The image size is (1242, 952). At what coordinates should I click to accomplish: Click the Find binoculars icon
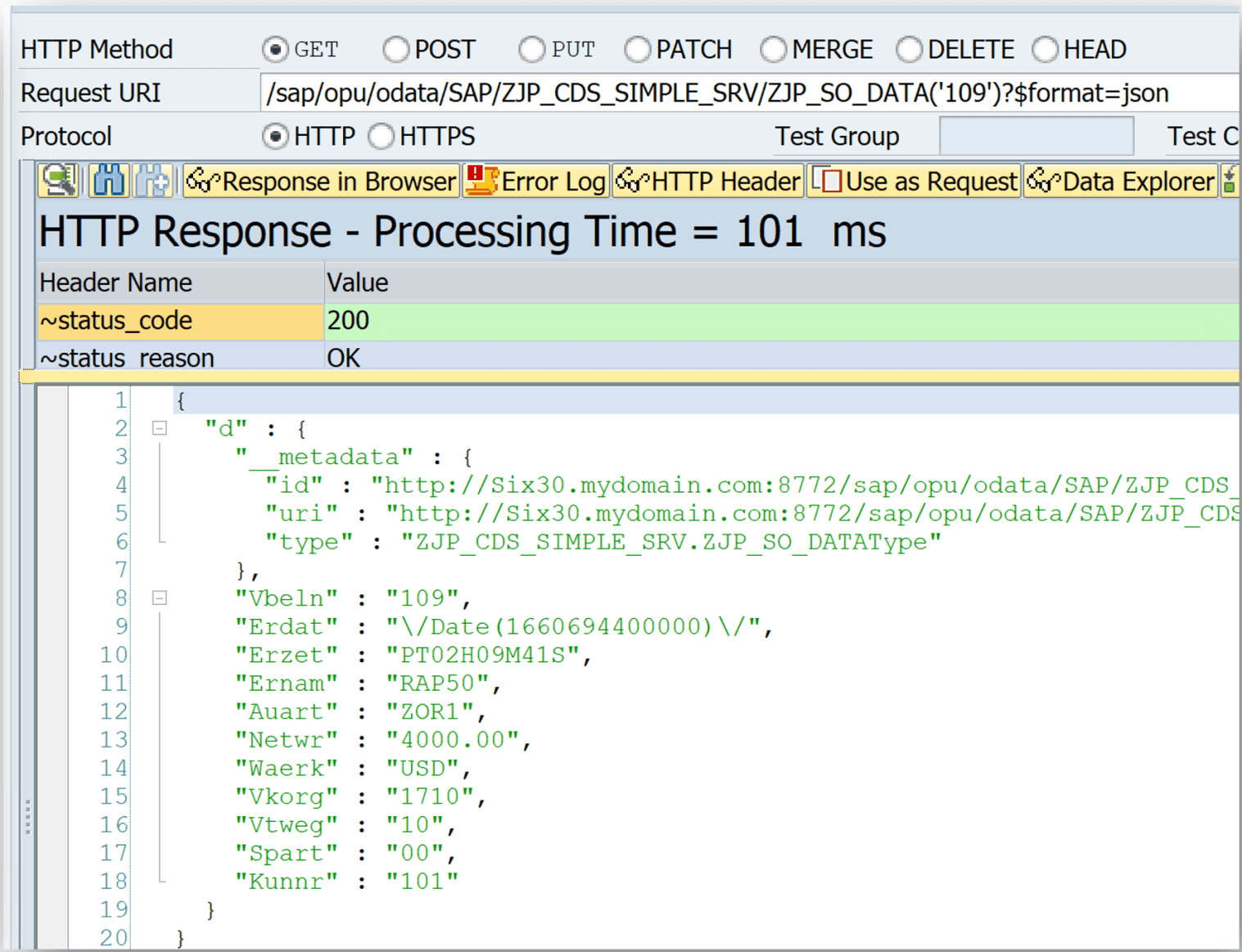[108, 181]
